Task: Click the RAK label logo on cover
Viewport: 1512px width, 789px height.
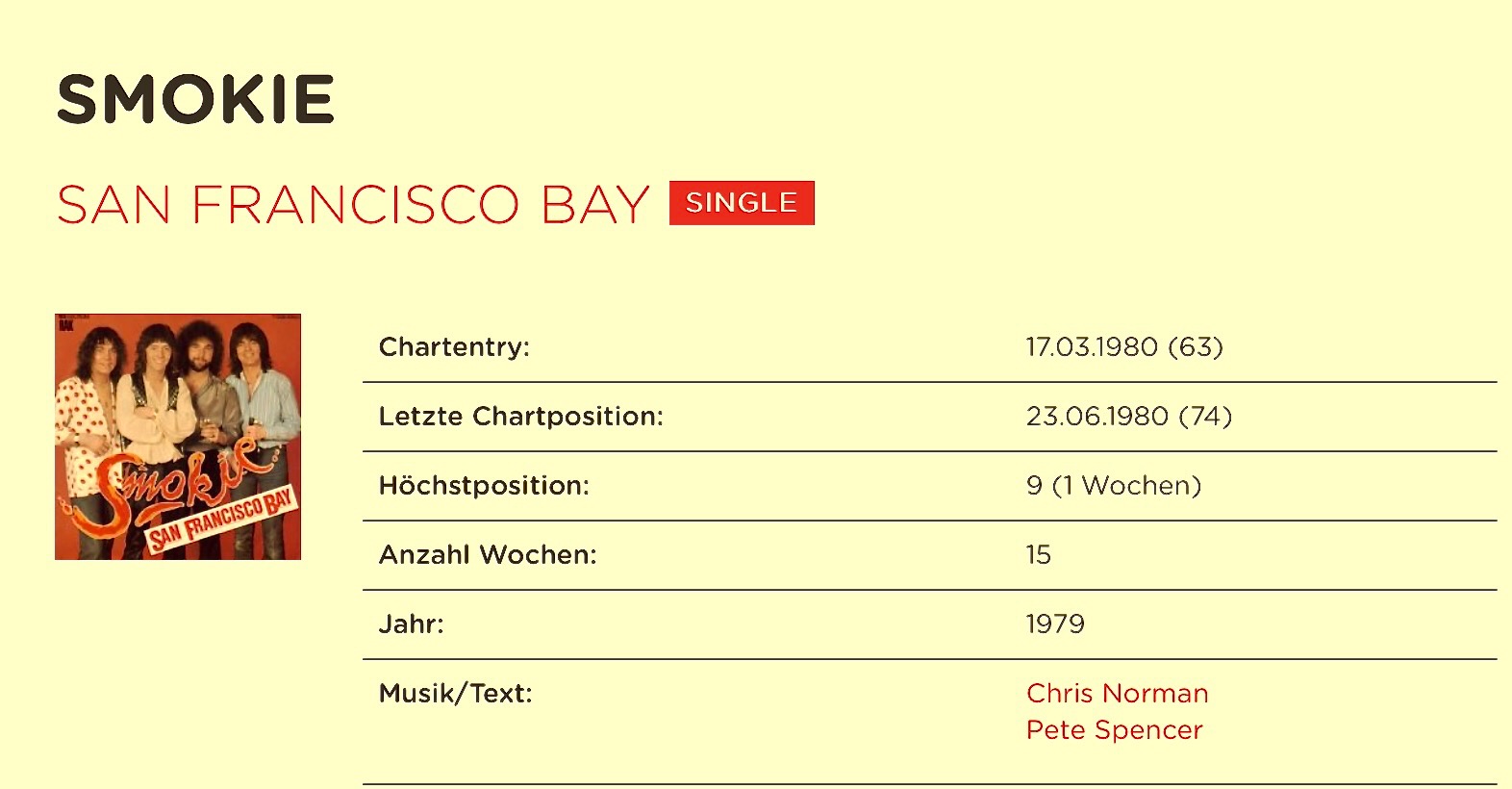Action: tap(65, 325)
